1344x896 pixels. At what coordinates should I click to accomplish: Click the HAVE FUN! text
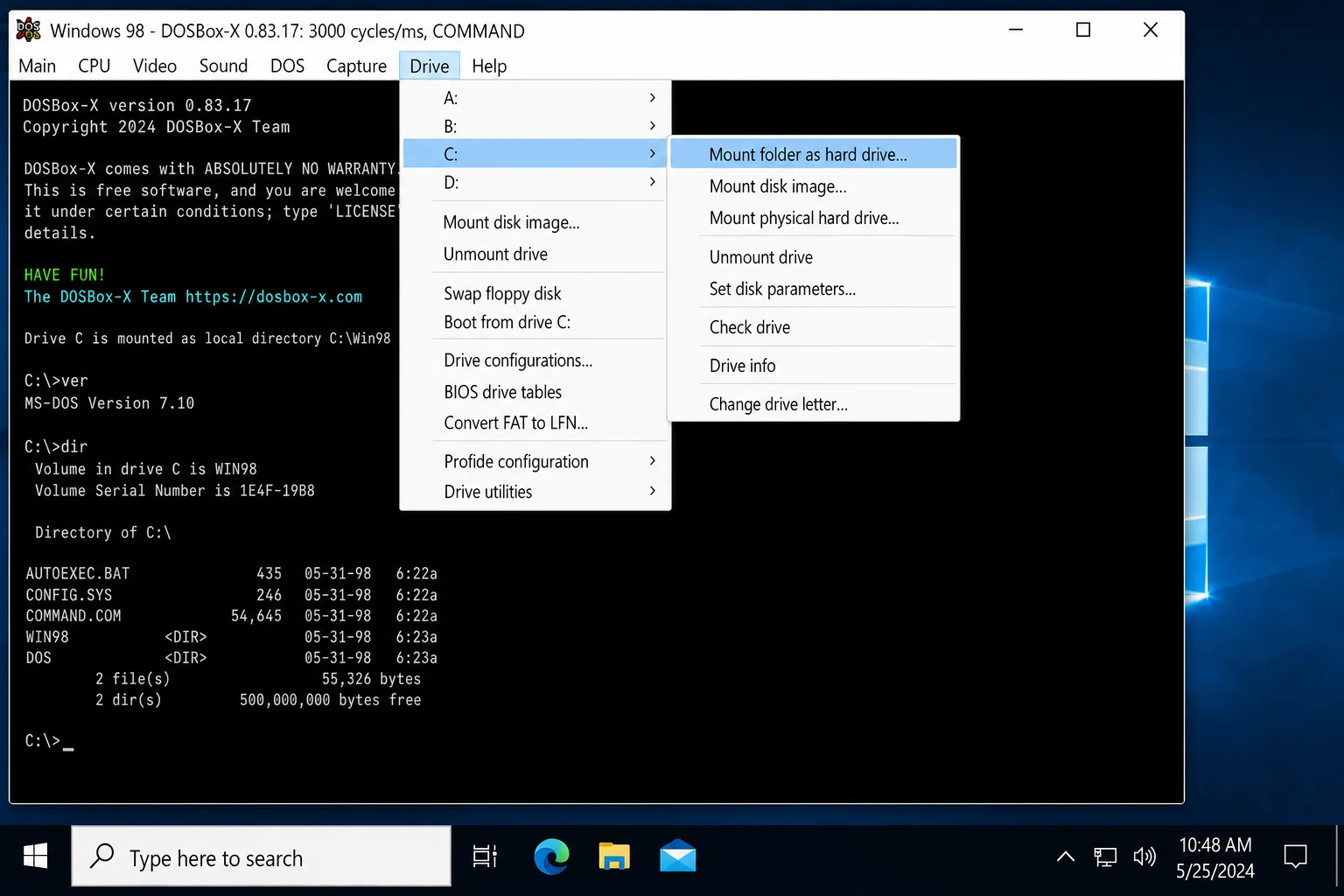click(64, 275)
